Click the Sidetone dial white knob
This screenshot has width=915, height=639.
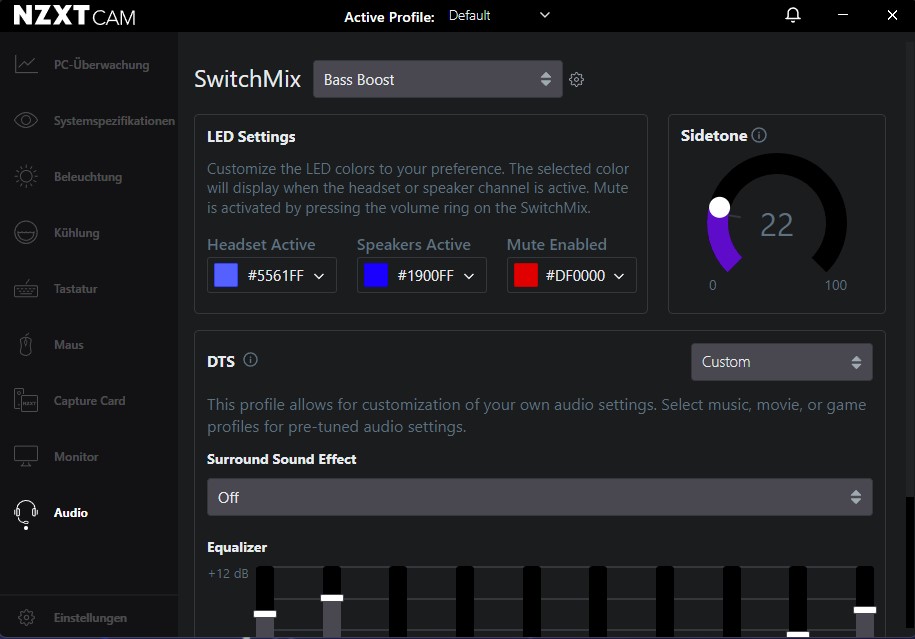point(719,207)
